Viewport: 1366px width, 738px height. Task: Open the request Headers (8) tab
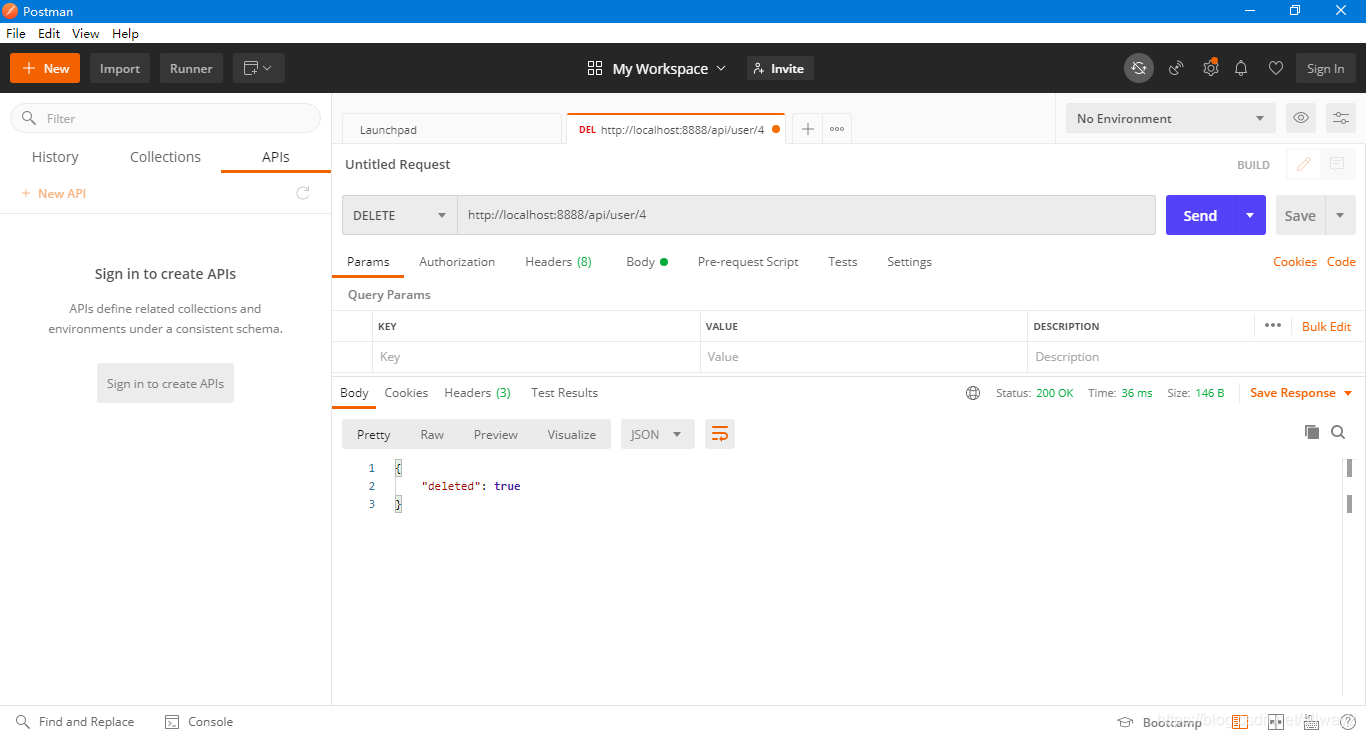pyautogui.click(x=558, y=262)
